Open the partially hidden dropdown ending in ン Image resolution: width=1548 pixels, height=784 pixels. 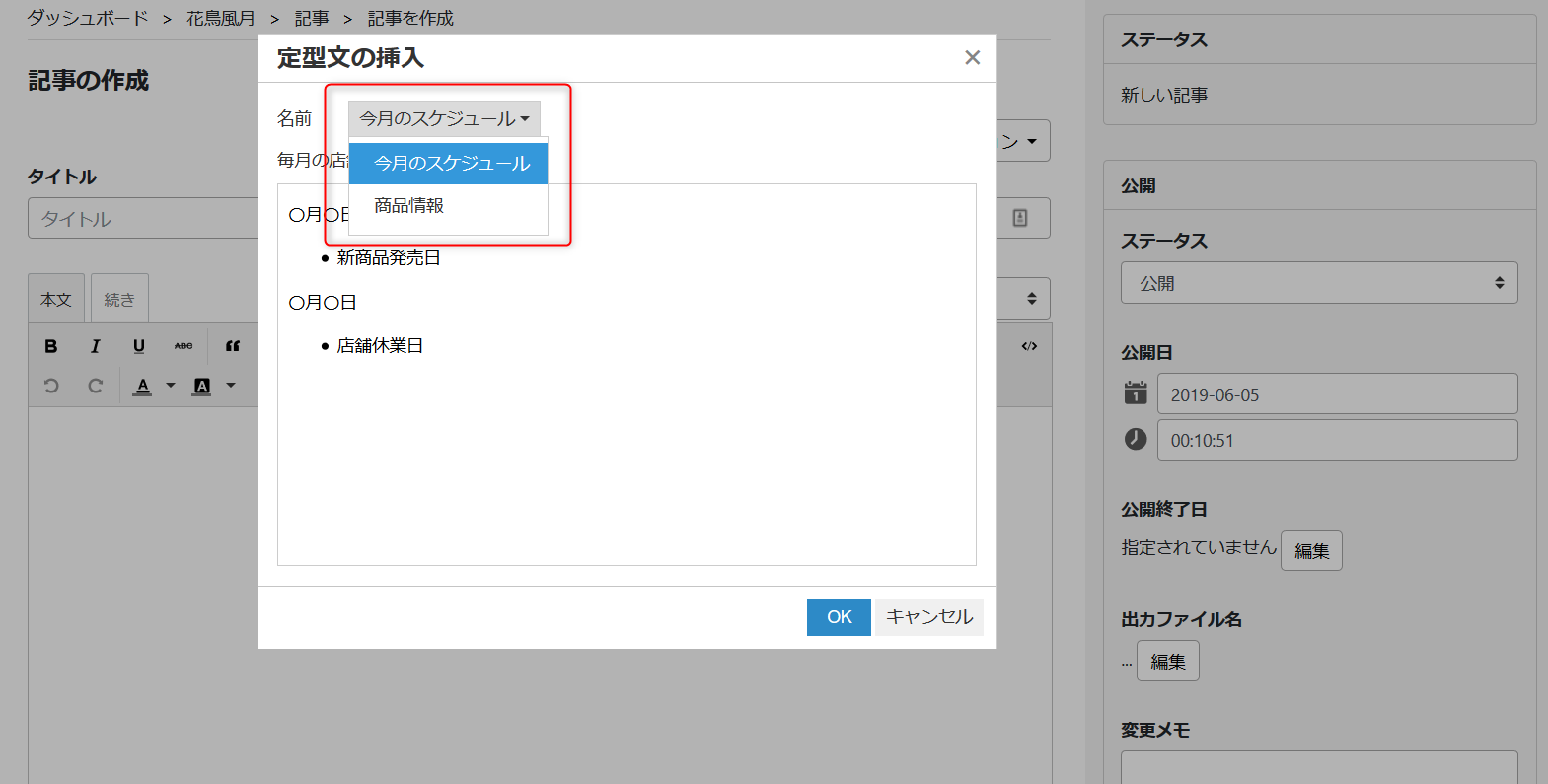point(1022,141)
